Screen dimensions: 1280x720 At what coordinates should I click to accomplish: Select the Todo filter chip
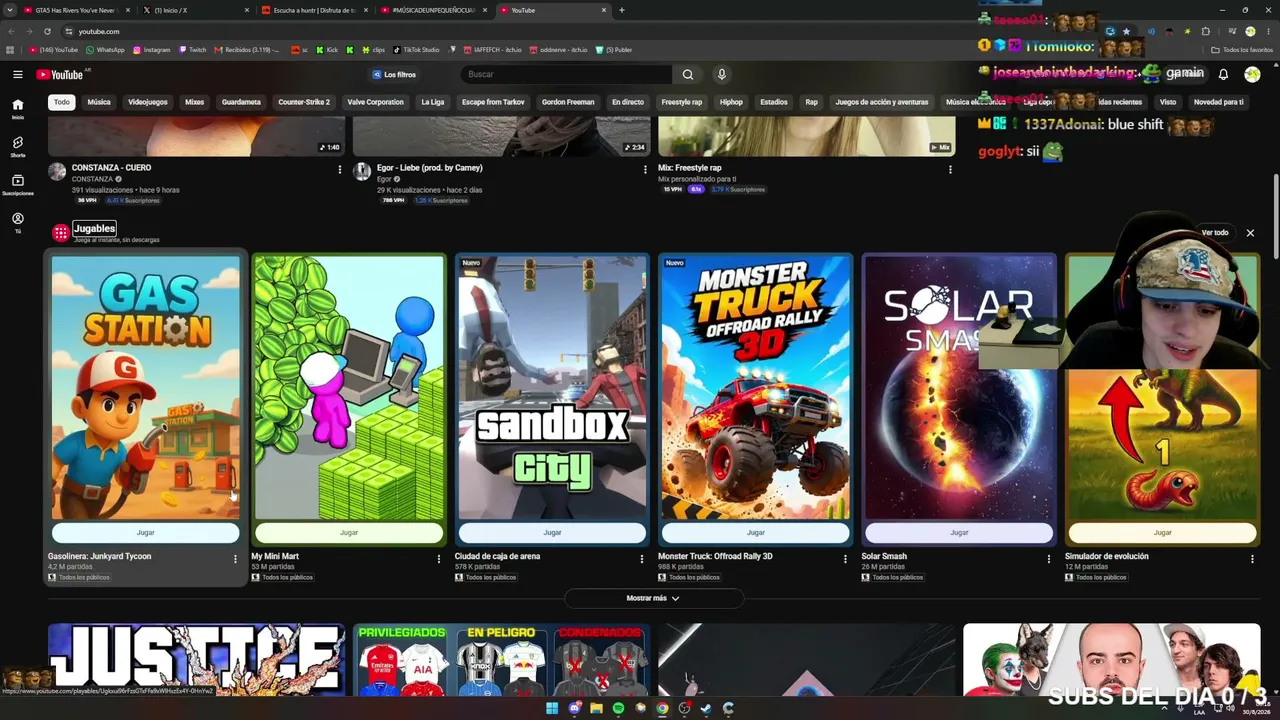point(62,102)
